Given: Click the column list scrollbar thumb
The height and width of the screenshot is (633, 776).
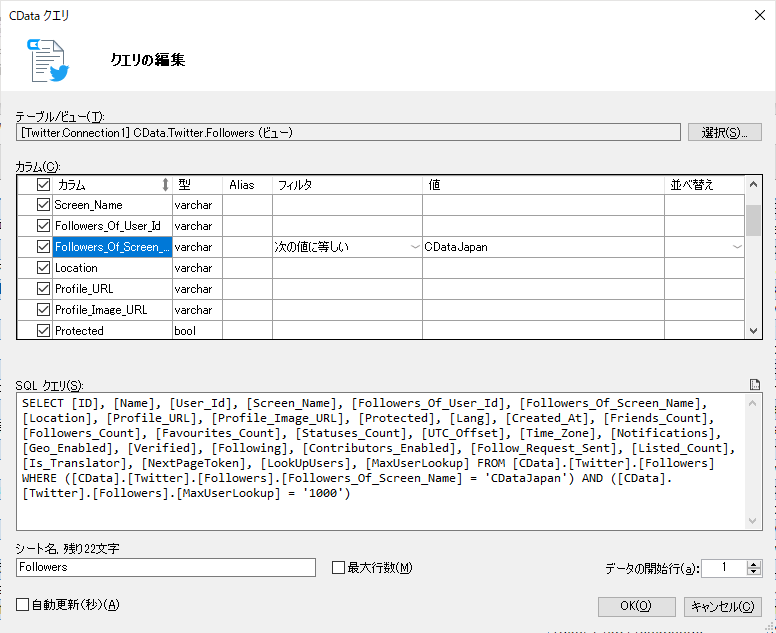Looking at the screenshot, I should [x=753, y=221].
